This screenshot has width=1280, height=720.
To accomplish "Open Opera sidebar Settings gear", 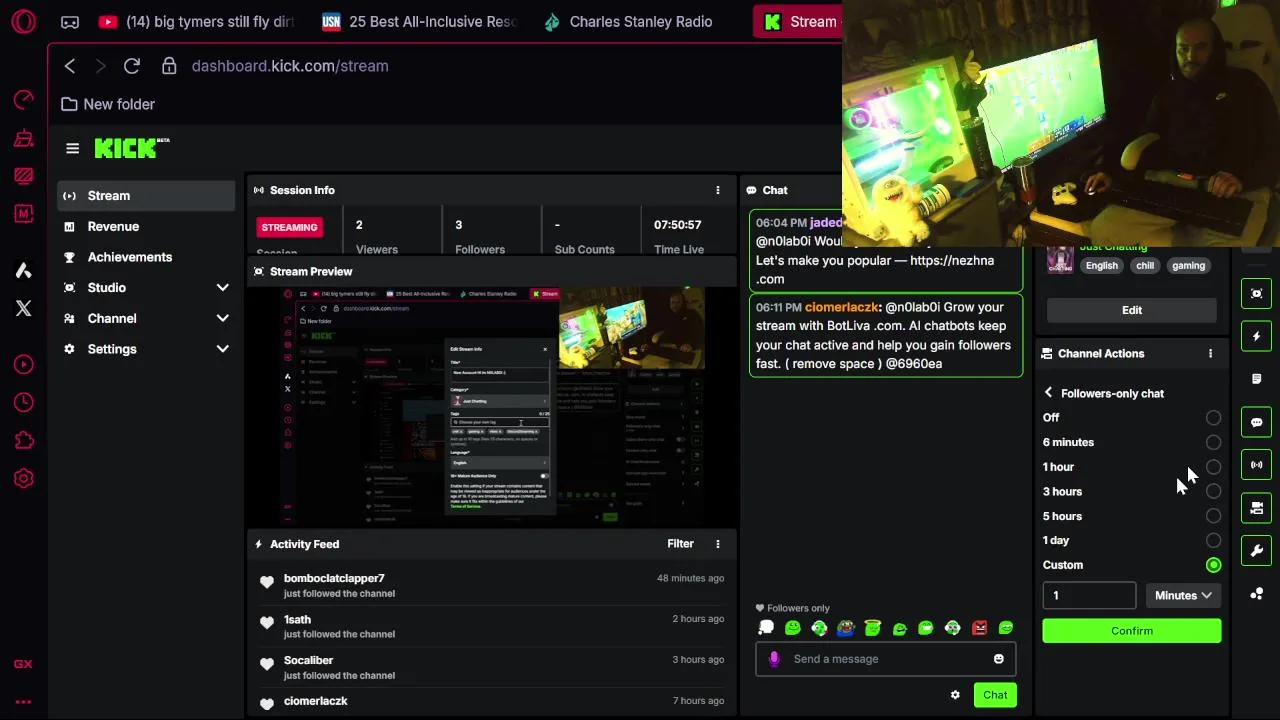I will (x=24, y=479).
